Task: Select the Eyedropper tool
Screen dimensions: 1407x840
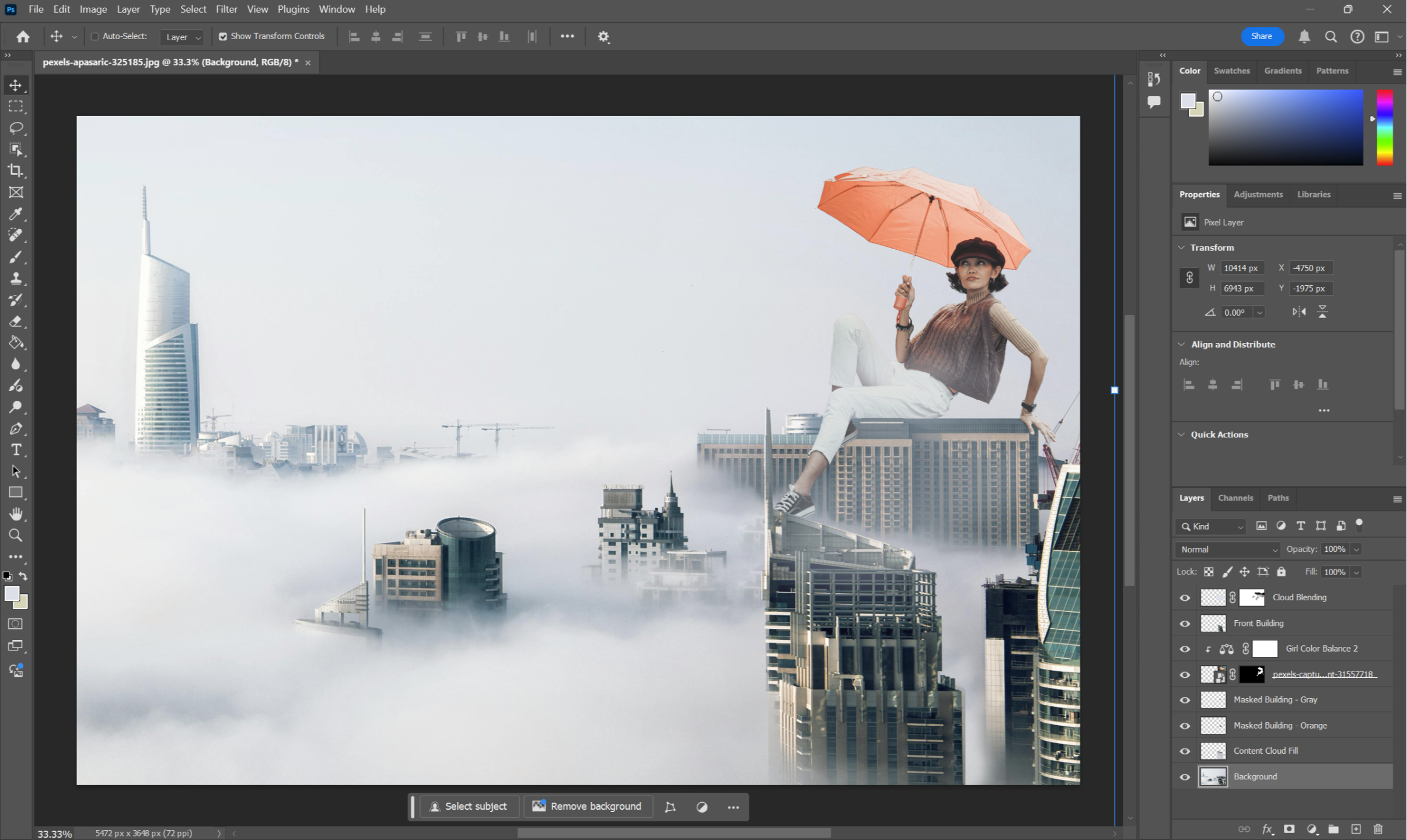Action: [x=16, y=214]
